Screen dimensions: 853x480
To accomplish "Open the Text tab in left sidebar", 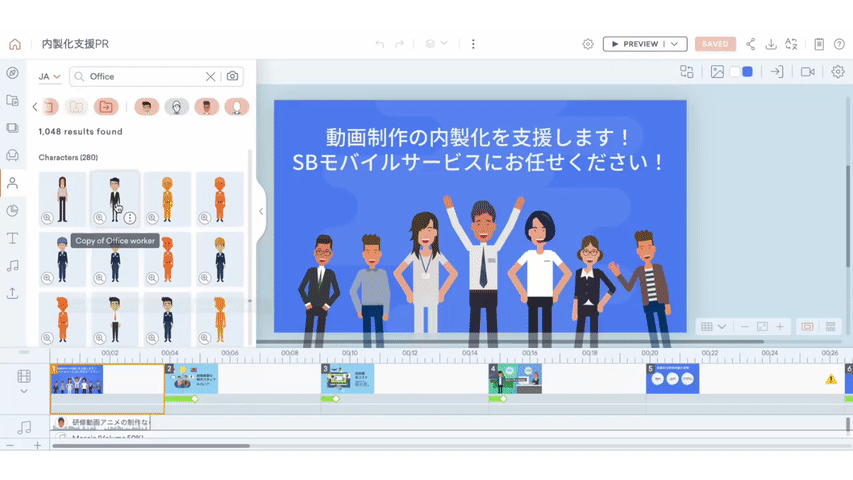I will tap(13, 239).
